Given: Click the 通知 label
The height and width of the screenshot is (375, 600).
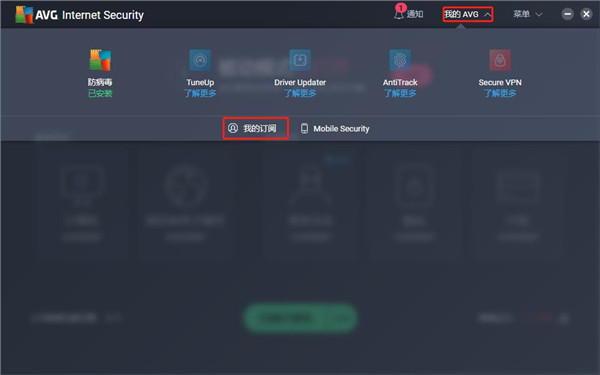Looking at the screenshot, I should pyautogui.click(x=415, y=14).
